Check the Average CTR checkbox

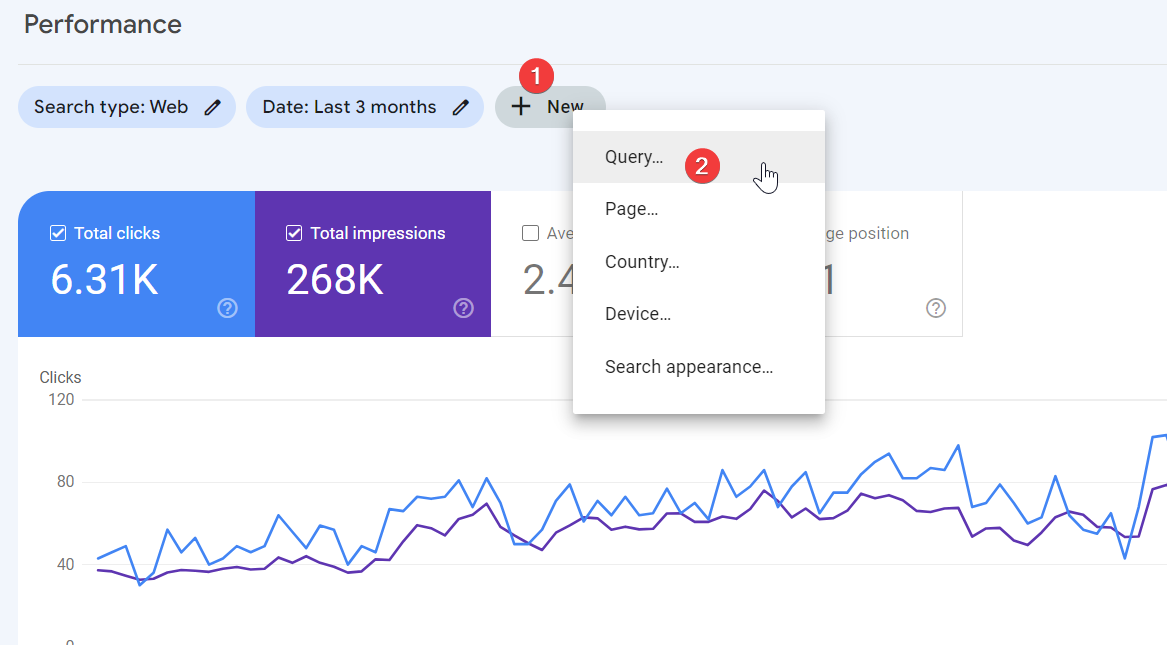(531, 234)
